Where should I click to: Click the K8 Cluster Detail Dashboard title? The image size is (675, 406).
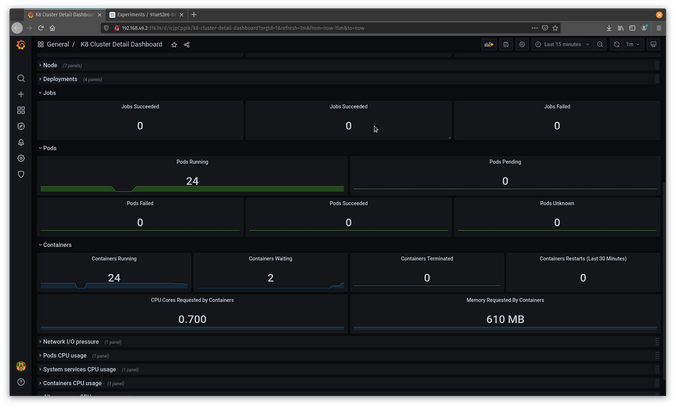[121, 44]
